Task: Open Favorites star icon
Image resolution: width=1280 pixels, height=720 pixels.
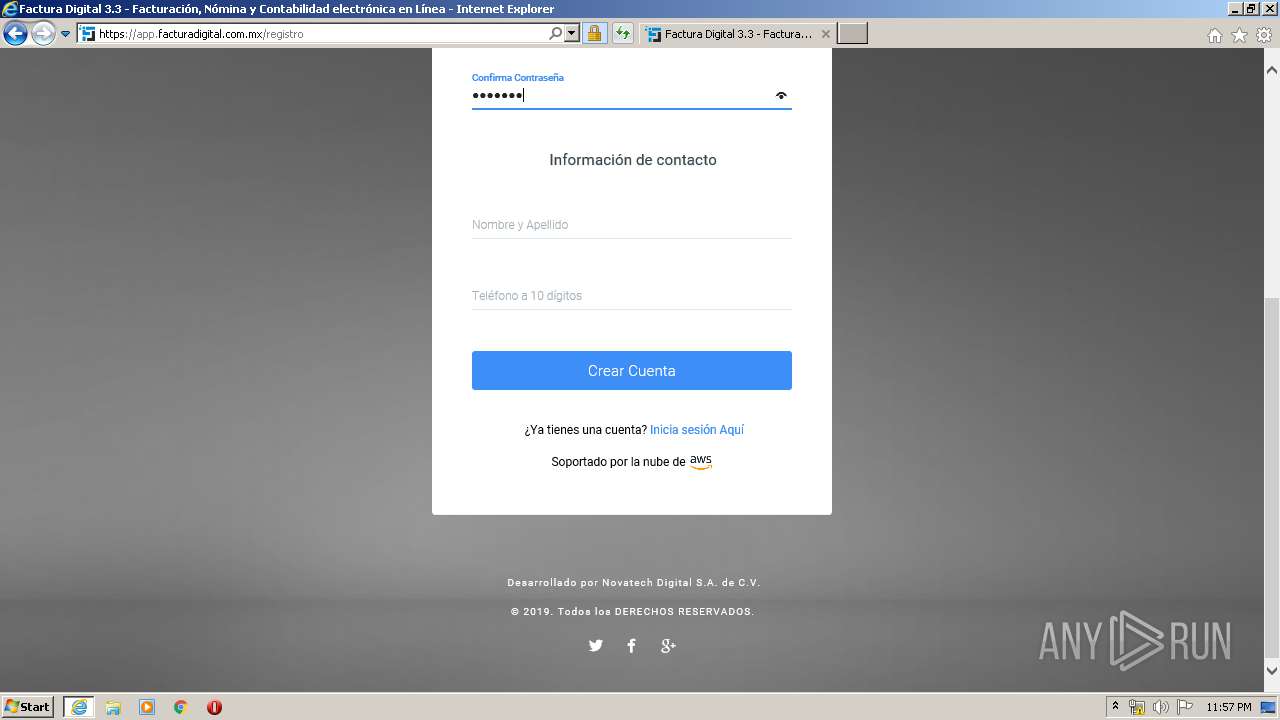Action: [x=1239, y=35]
